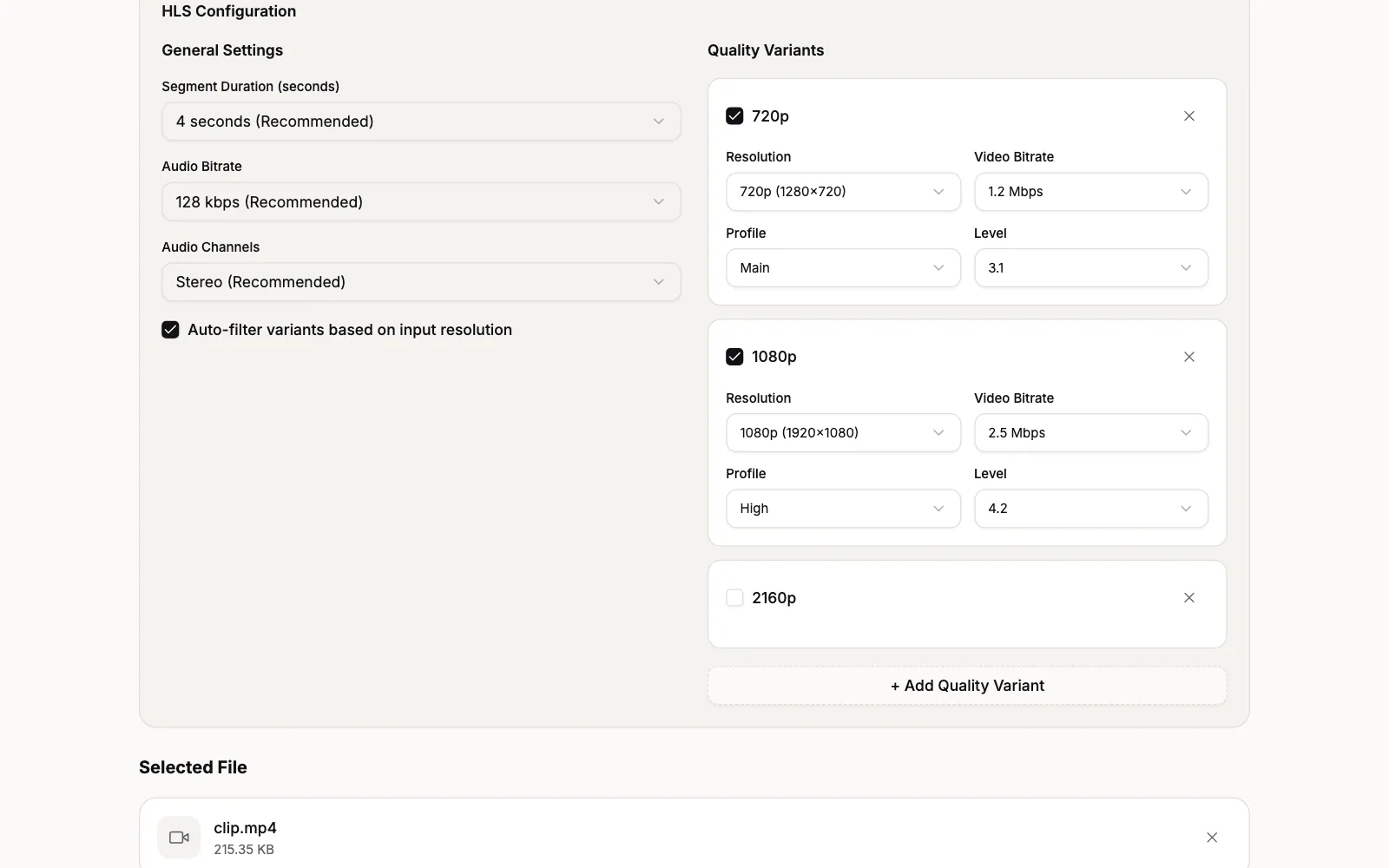Open the High profile dropdown
Image resolution: width=1389 pixels, height=868 pixels.
[843, 509]
